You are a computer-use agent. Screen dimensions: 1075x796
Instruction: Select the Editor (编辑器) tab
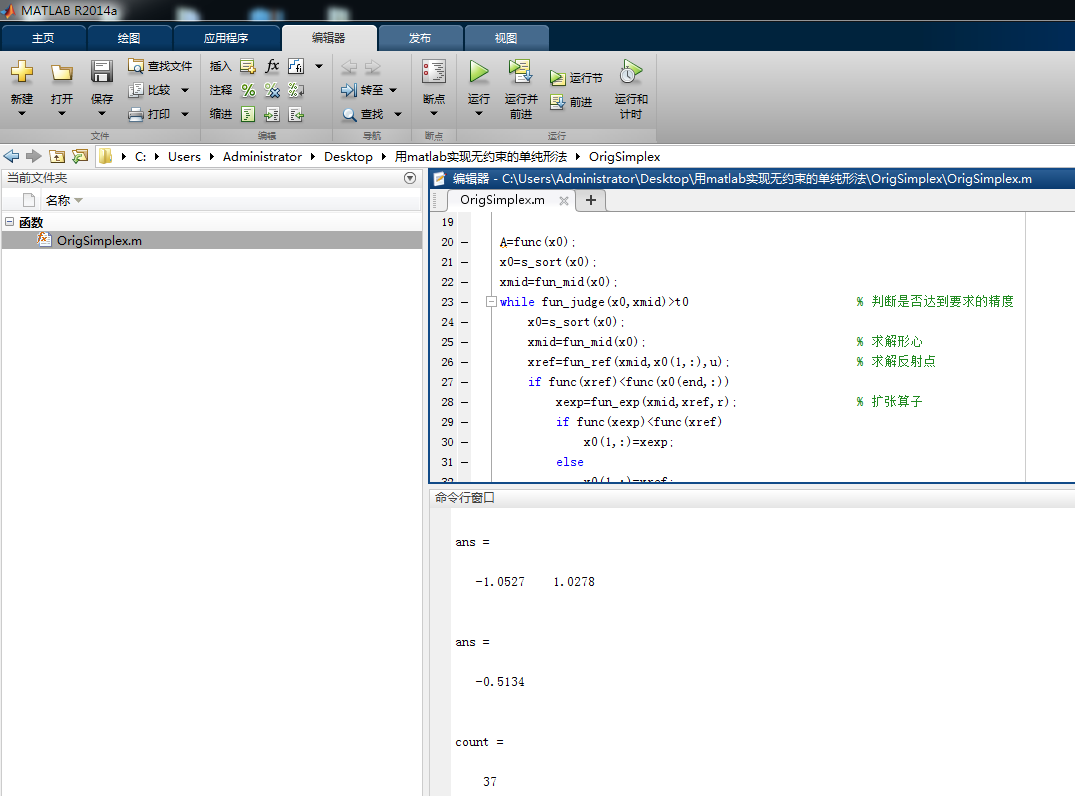[x=329, y=38]
